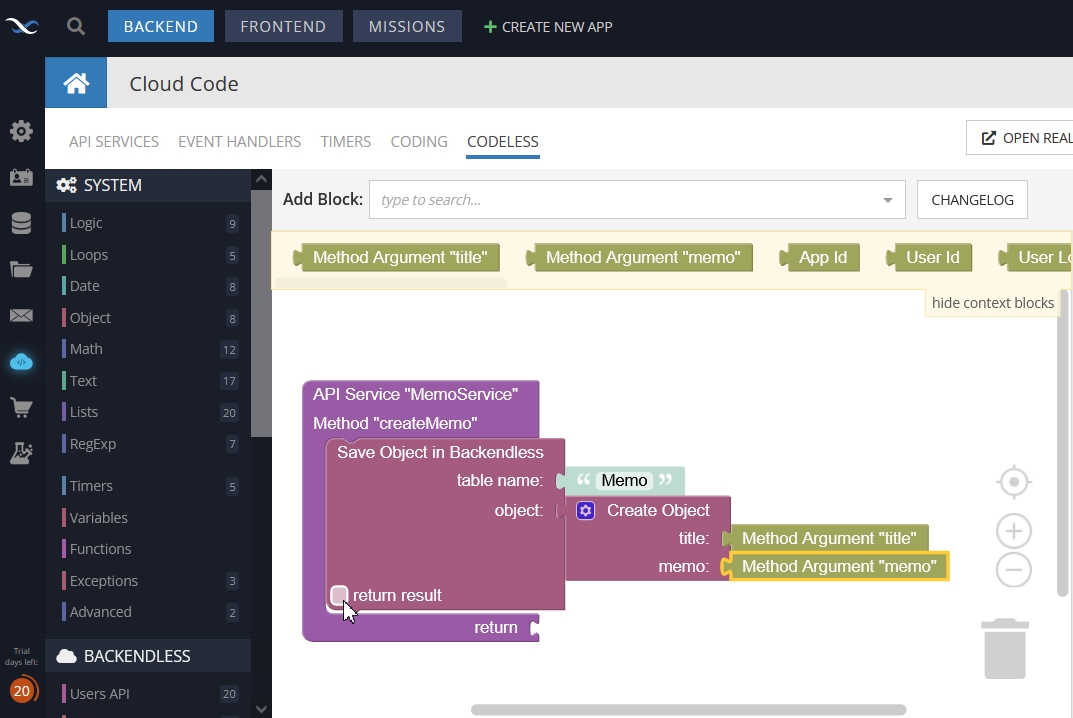Open Exceptions block category
Screen dimensions: 1073x718
(x=149, y=580)
